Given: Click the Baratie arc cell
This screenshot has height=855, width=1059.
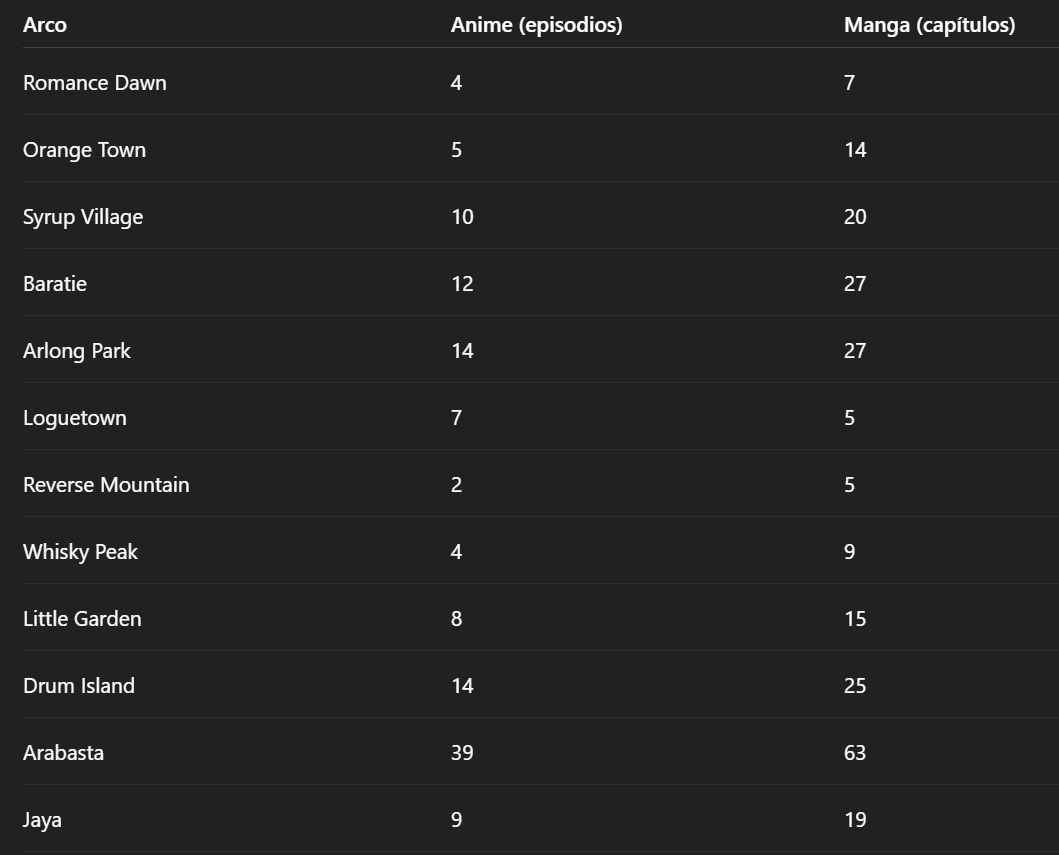Looking at the screenshot, I should click(55, 284).
